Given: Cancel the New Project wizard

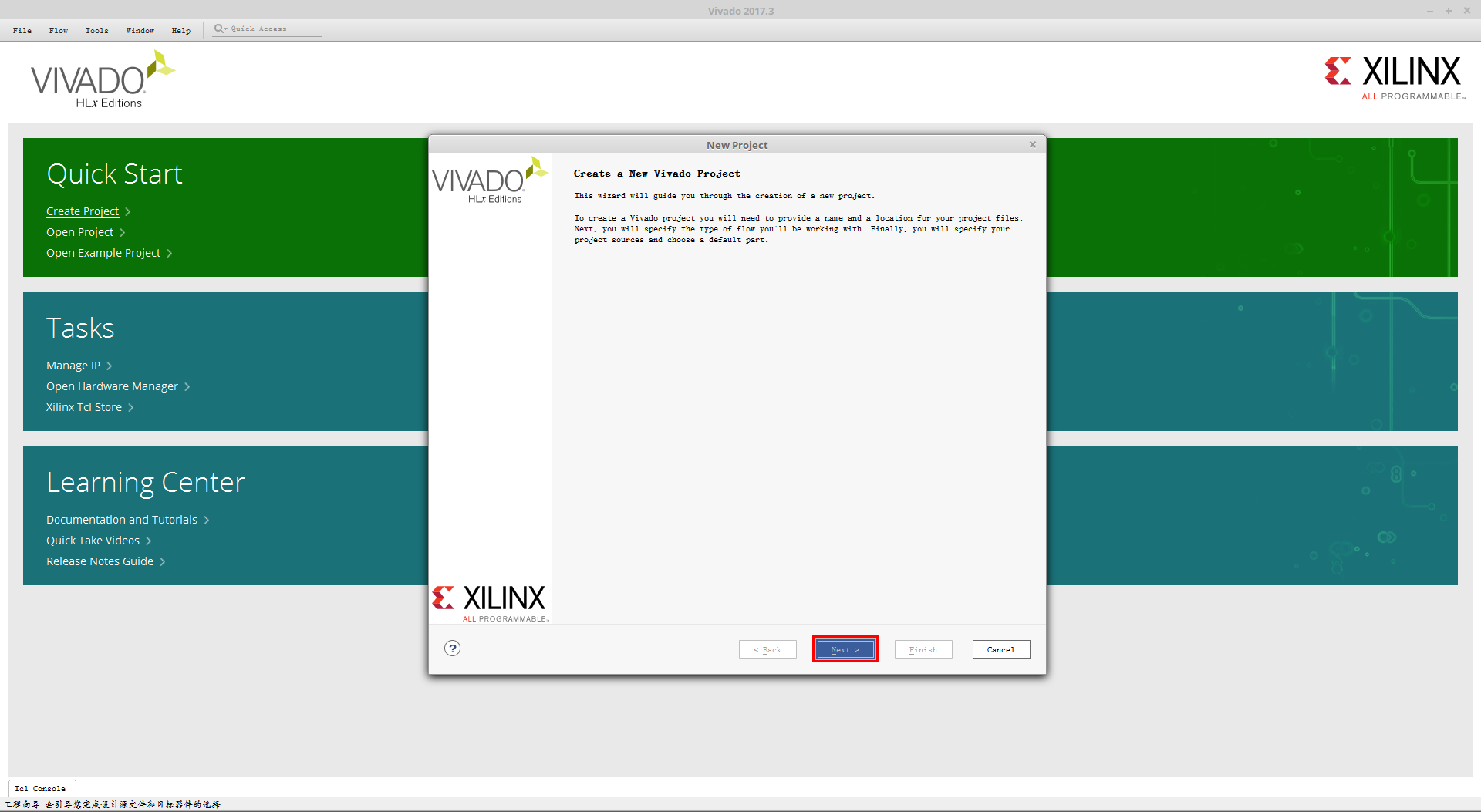Looking at the screenshot, I should [x=1001, y=649].
